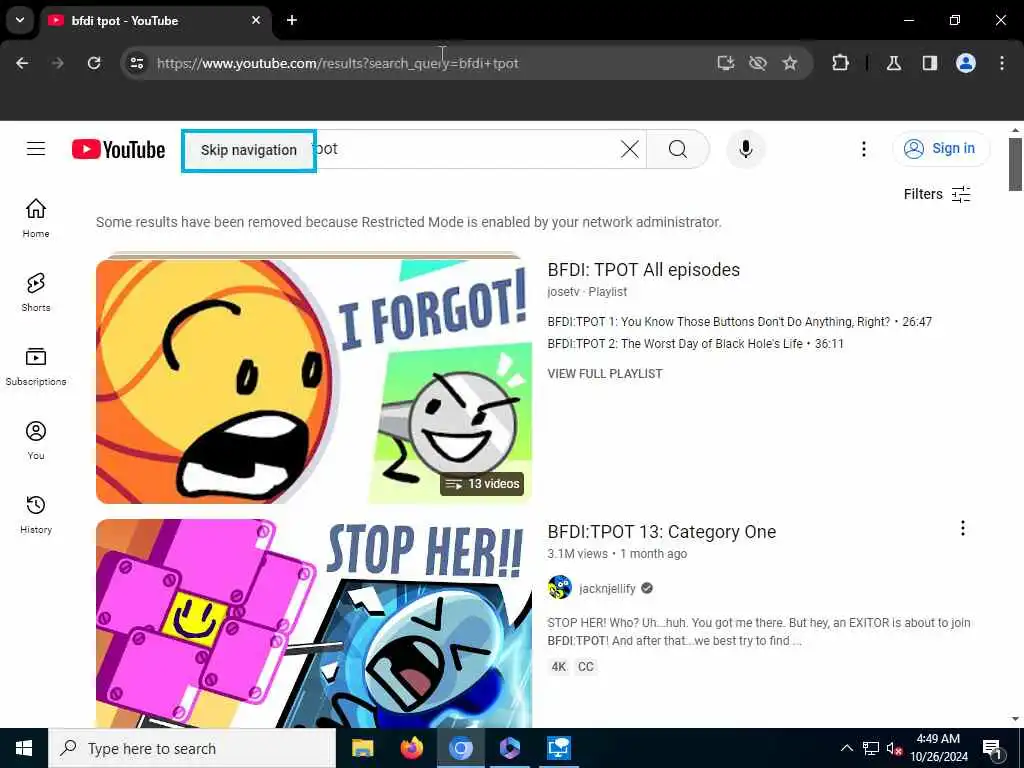Open Subscriptions in the sidebar
The image size is (1024, 768).
36,366
